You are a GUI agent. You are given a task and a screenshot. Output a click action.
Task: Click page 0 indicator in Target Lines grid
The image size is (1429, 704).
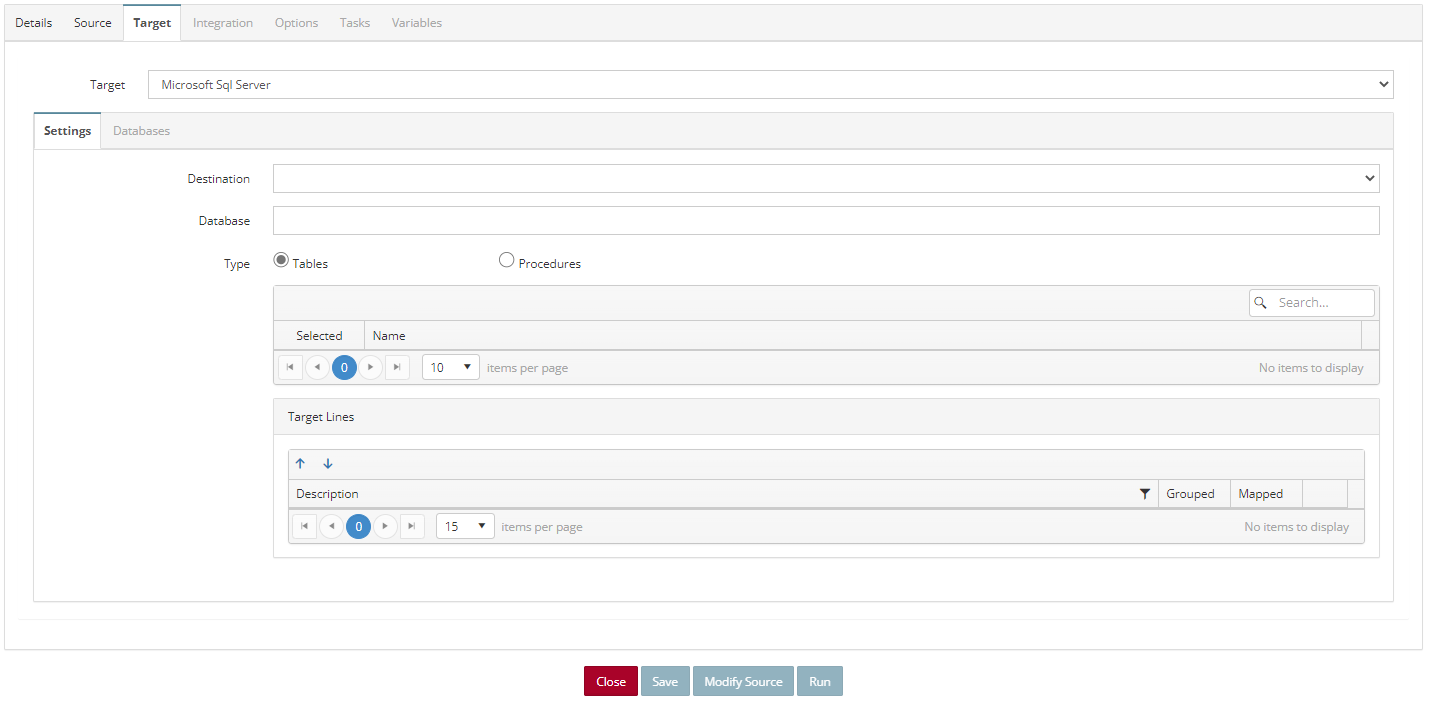(x=358, y=527)
